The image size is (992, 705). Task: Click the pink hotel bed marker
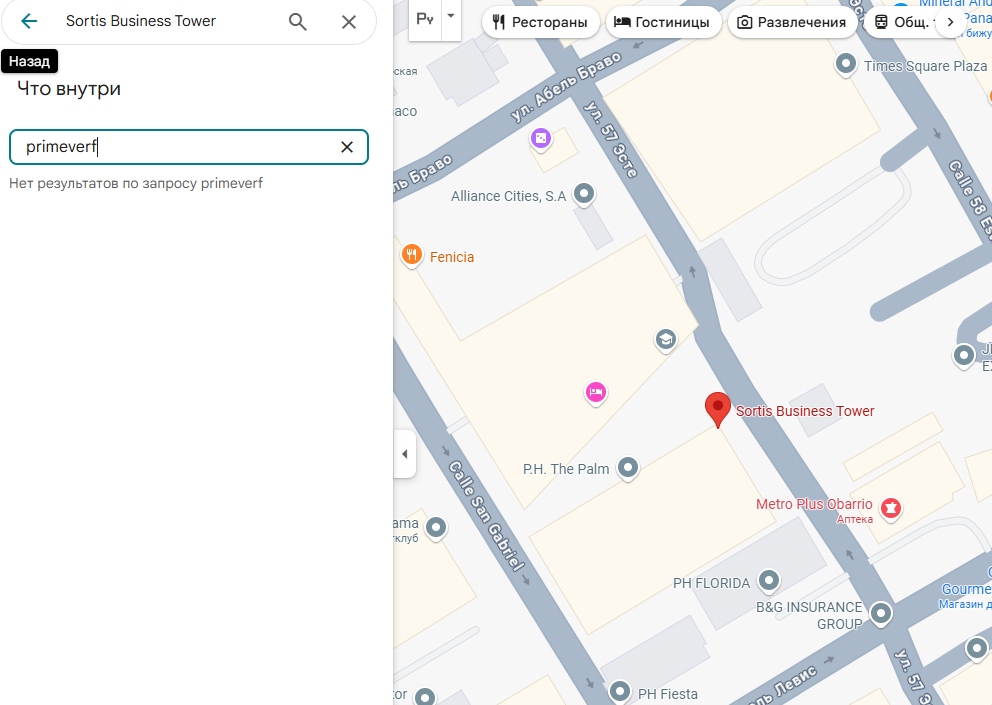click(595, 393)
